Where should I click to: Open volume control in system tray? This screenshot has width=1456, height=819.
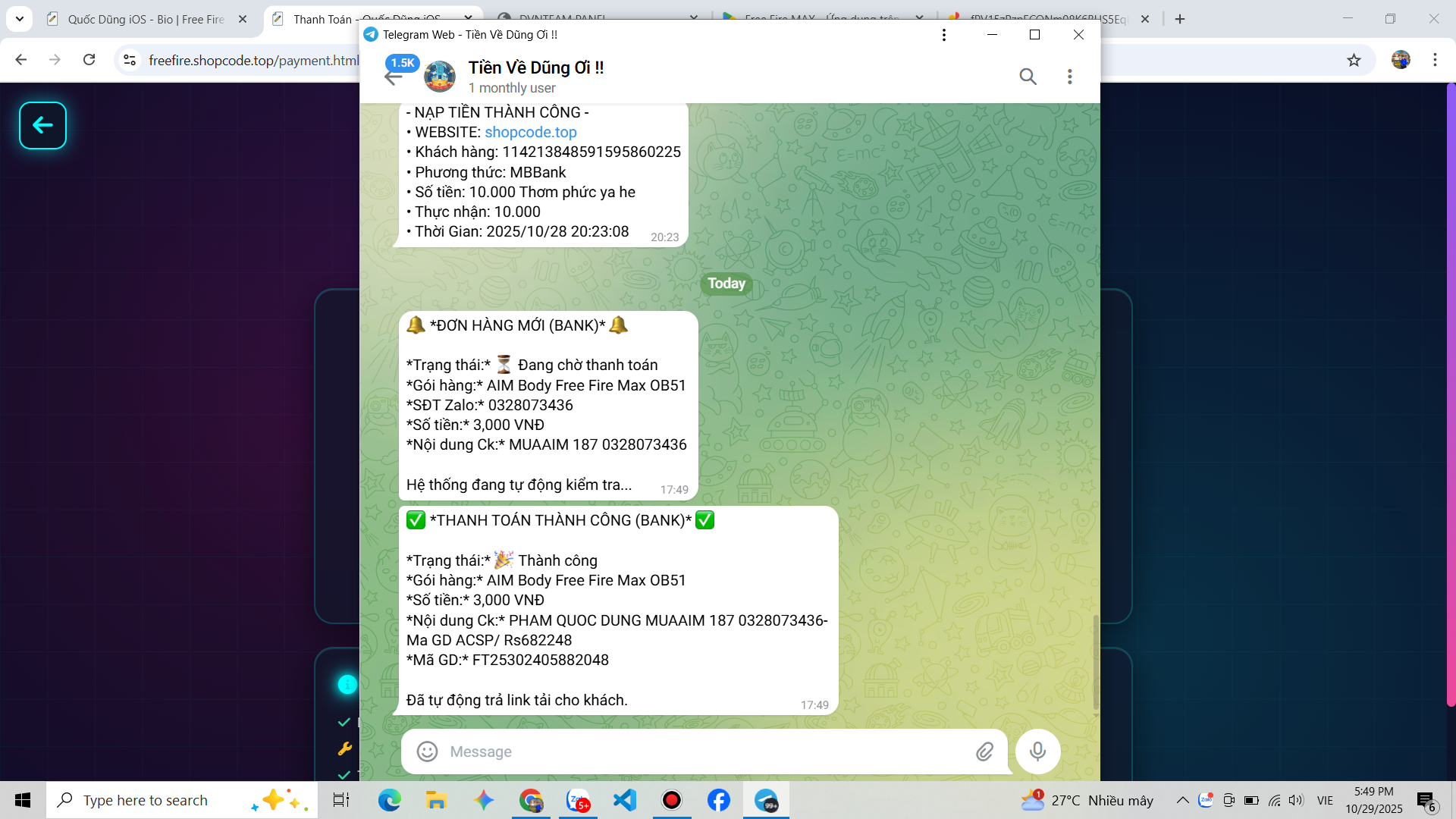tap(1296, 800)
